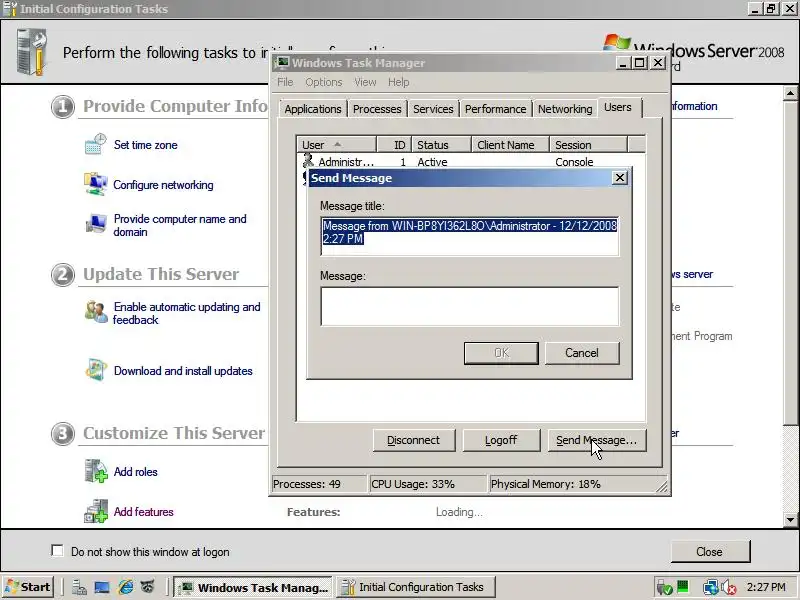Click the 2:27 PM taskbar clock
Viewport: 800px width, 600px height.
click(766, 587)
